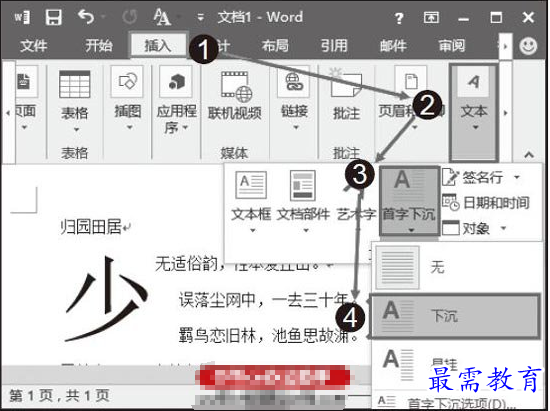Click the smiley feedback icon

(528, 46)
